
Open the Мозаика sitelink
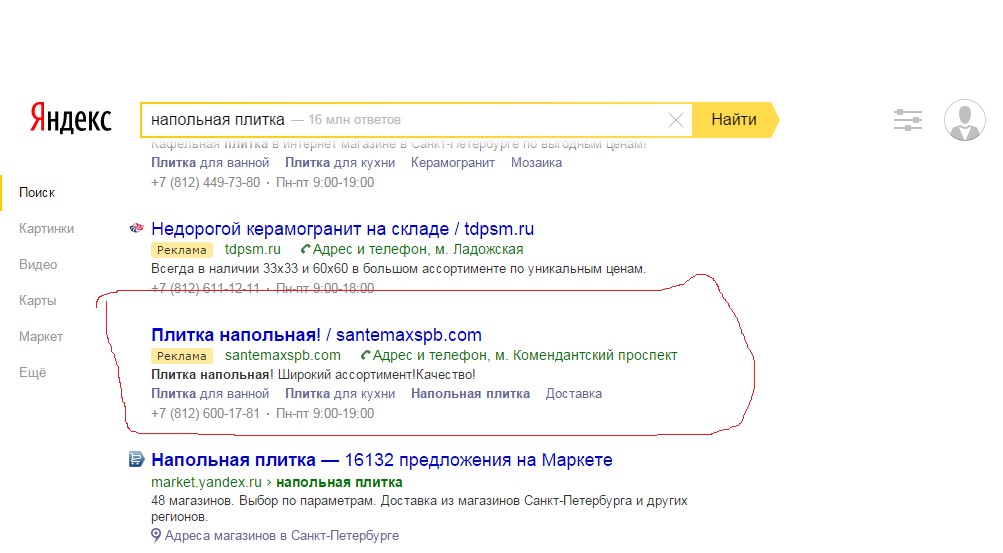point(536,163)
